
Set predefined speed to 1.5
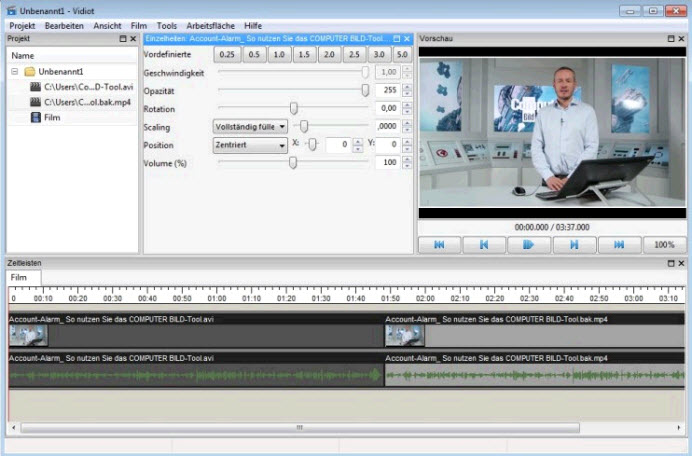(x=304, y=55)
